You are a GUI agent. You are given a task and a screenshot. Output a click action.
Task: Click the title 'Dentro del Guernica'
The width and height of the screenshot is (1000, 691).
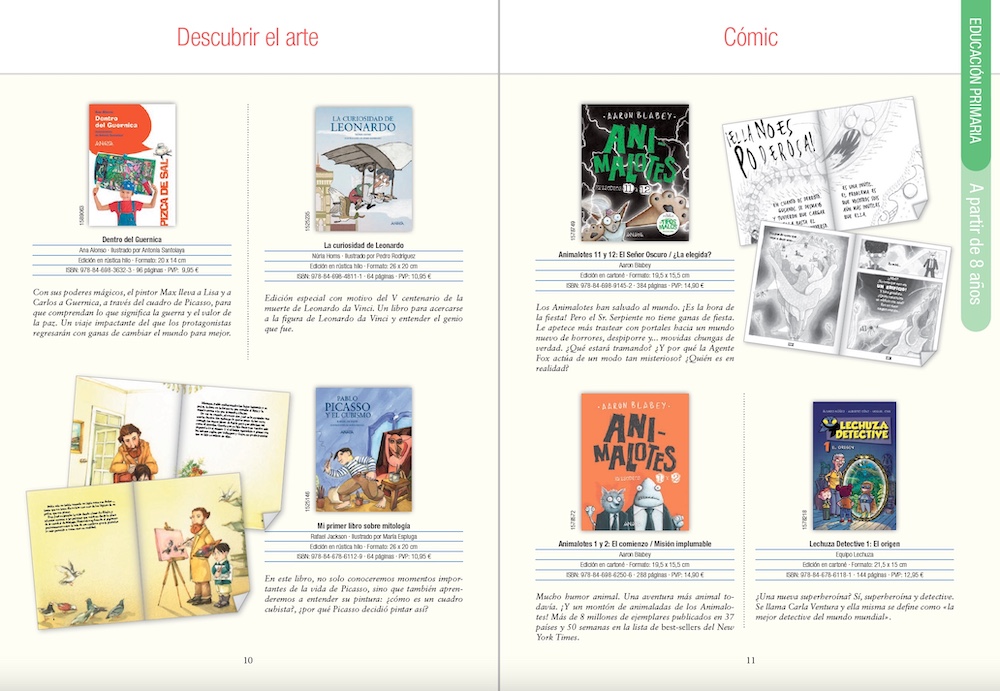(x=132, y=240)
